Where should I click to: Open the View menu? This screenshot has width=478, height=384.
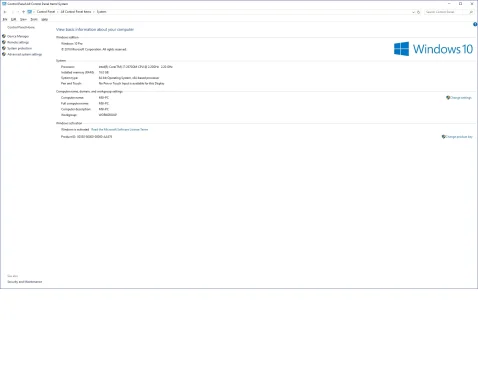coord(23,19)
